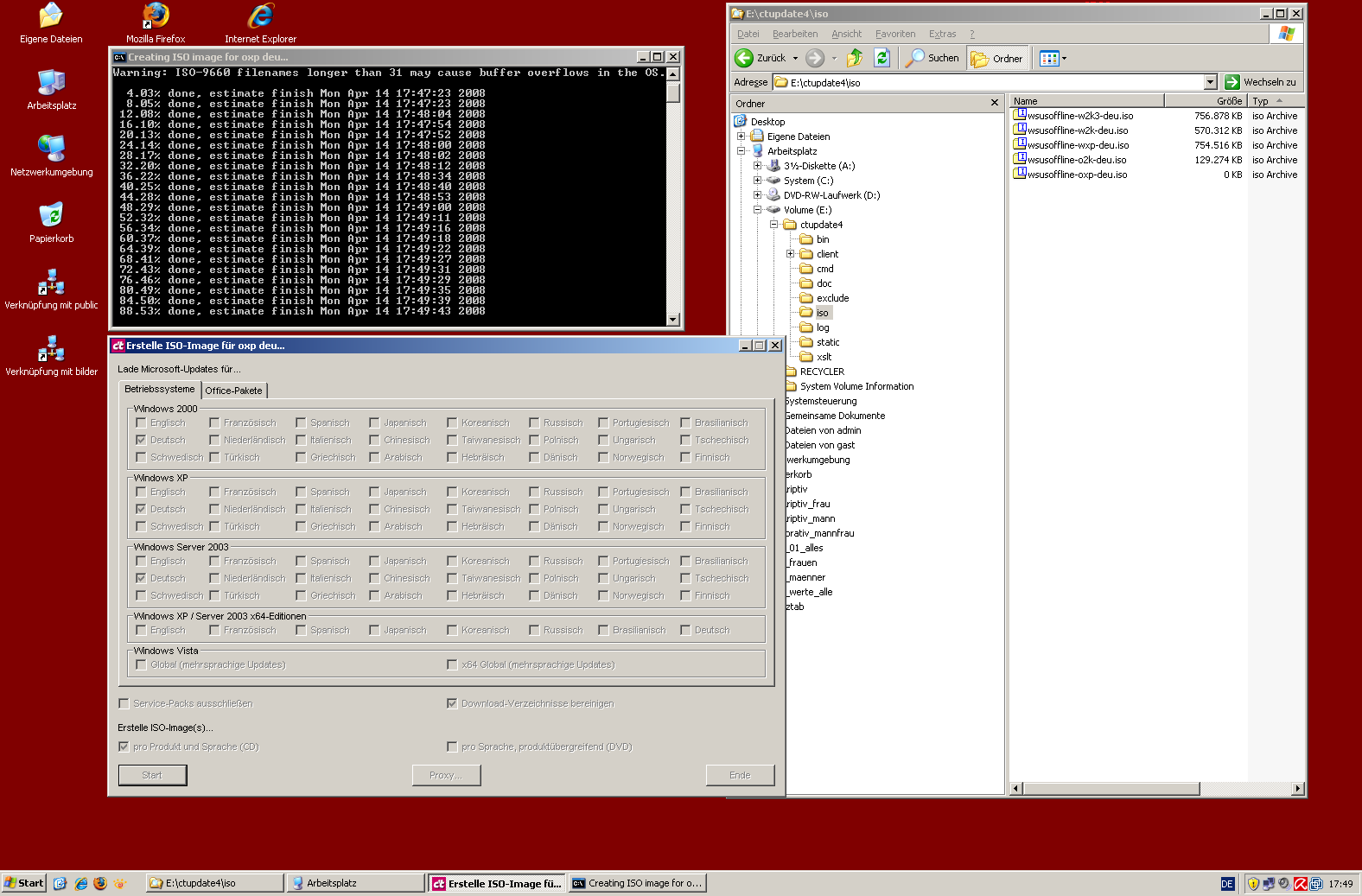Viewport: 1362px width, 896px height.
Task: Click the Show Desktop quick launch icon
Action: pyautogui.click(x=60, y=883)
